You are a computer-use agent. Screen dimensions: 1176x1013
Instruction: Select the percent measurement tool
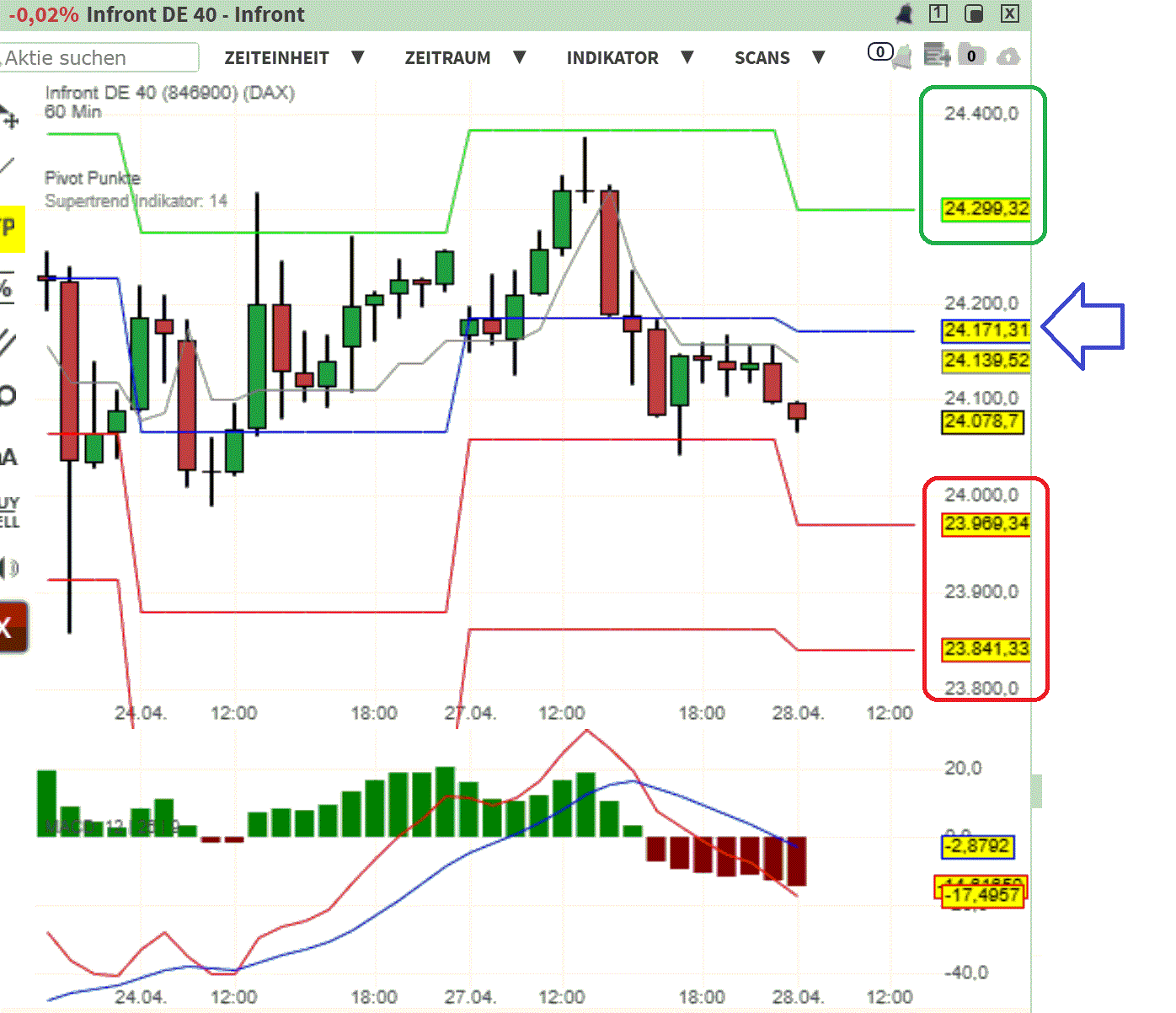tap(6, 288)
